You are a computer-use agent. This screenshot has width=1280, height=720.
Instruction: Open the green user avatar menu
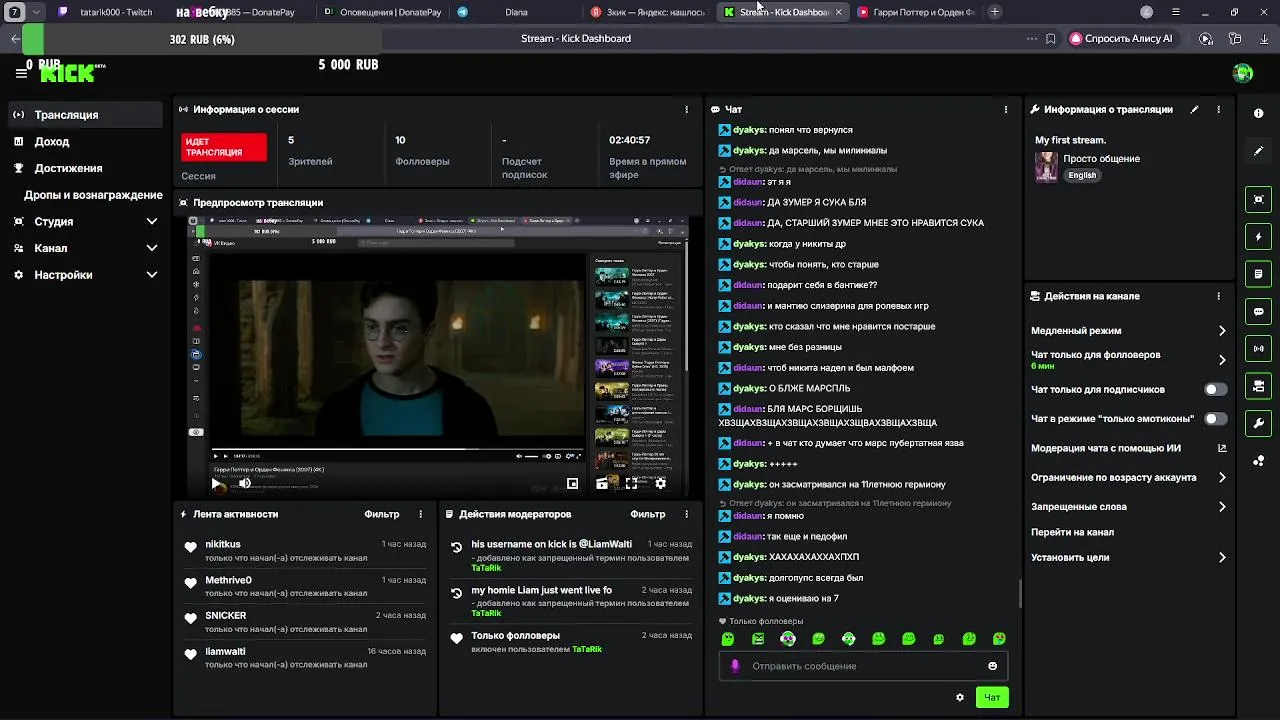(1243, 73)
